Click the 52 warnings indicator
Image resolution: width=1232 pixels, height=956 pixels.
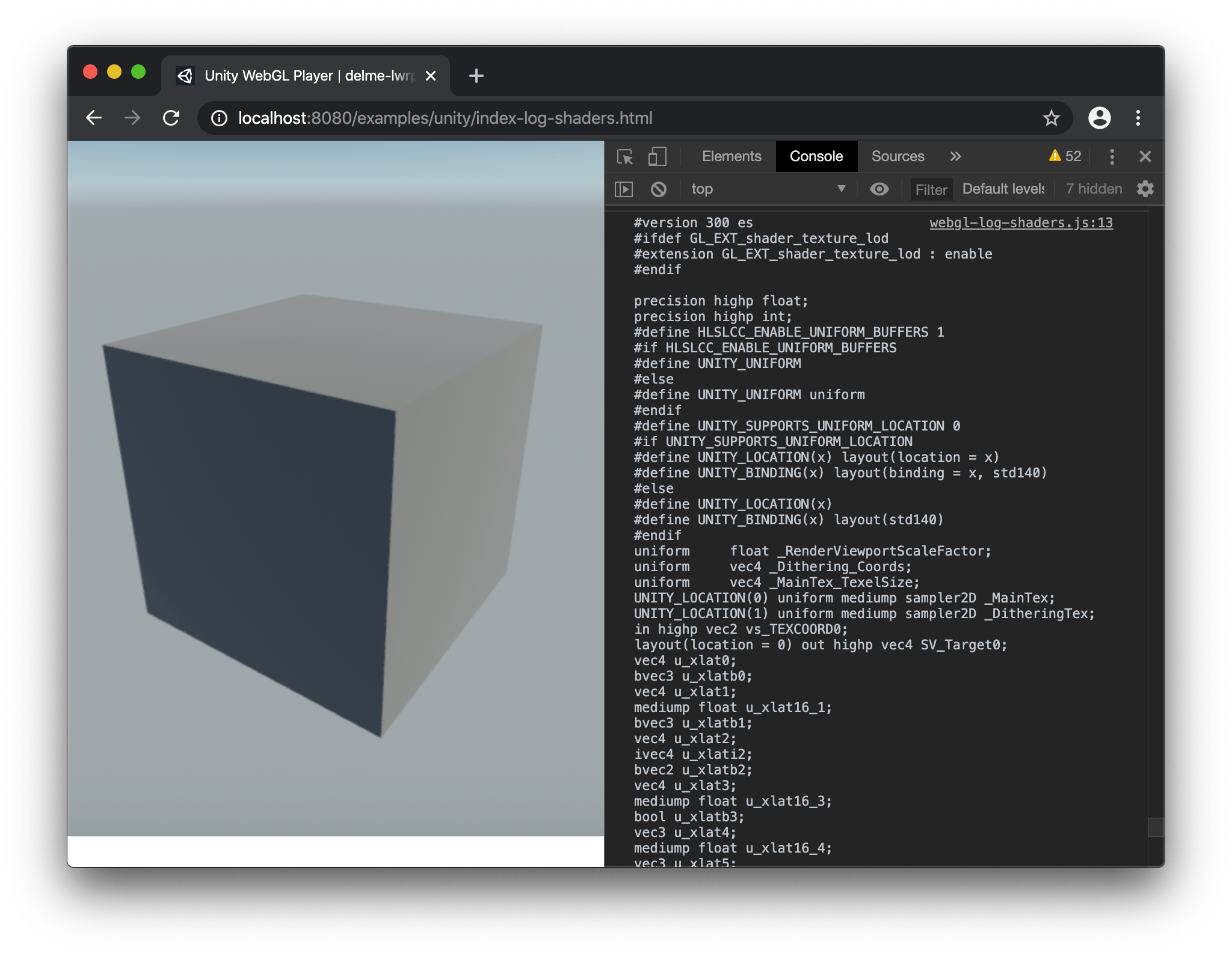click(1065, 157)
